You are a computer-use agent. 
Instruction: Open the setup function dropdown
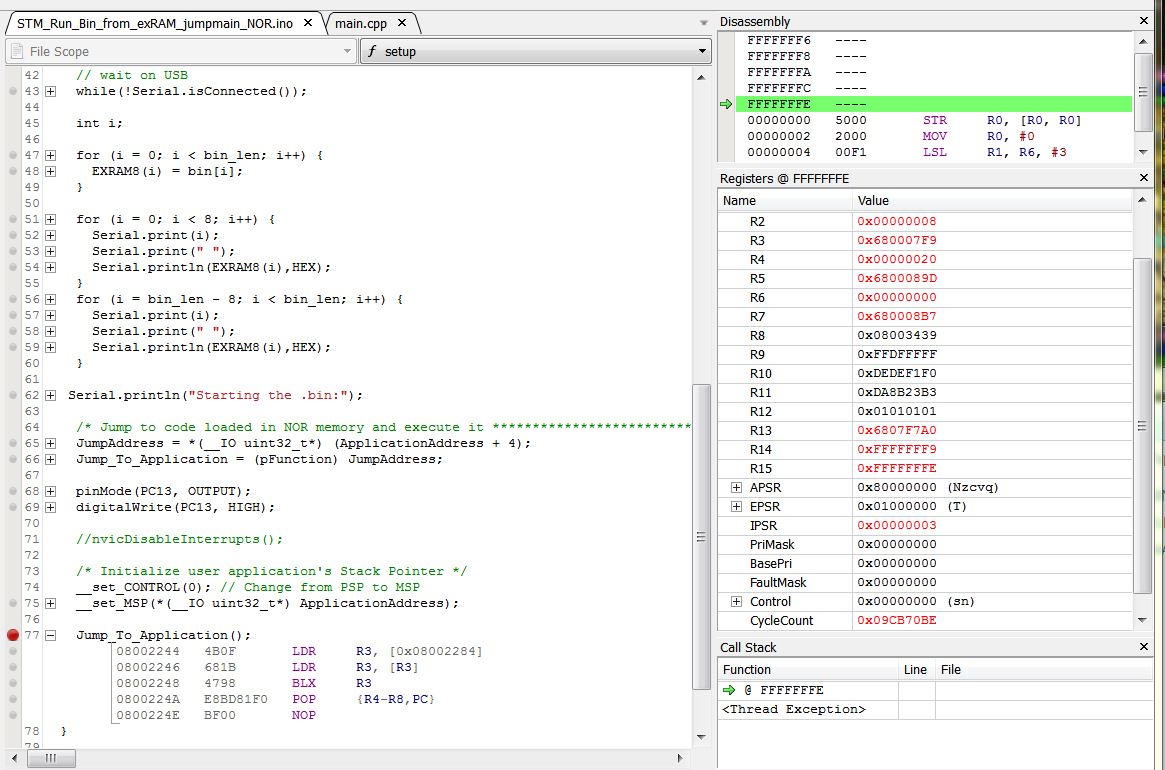[702, 51]
